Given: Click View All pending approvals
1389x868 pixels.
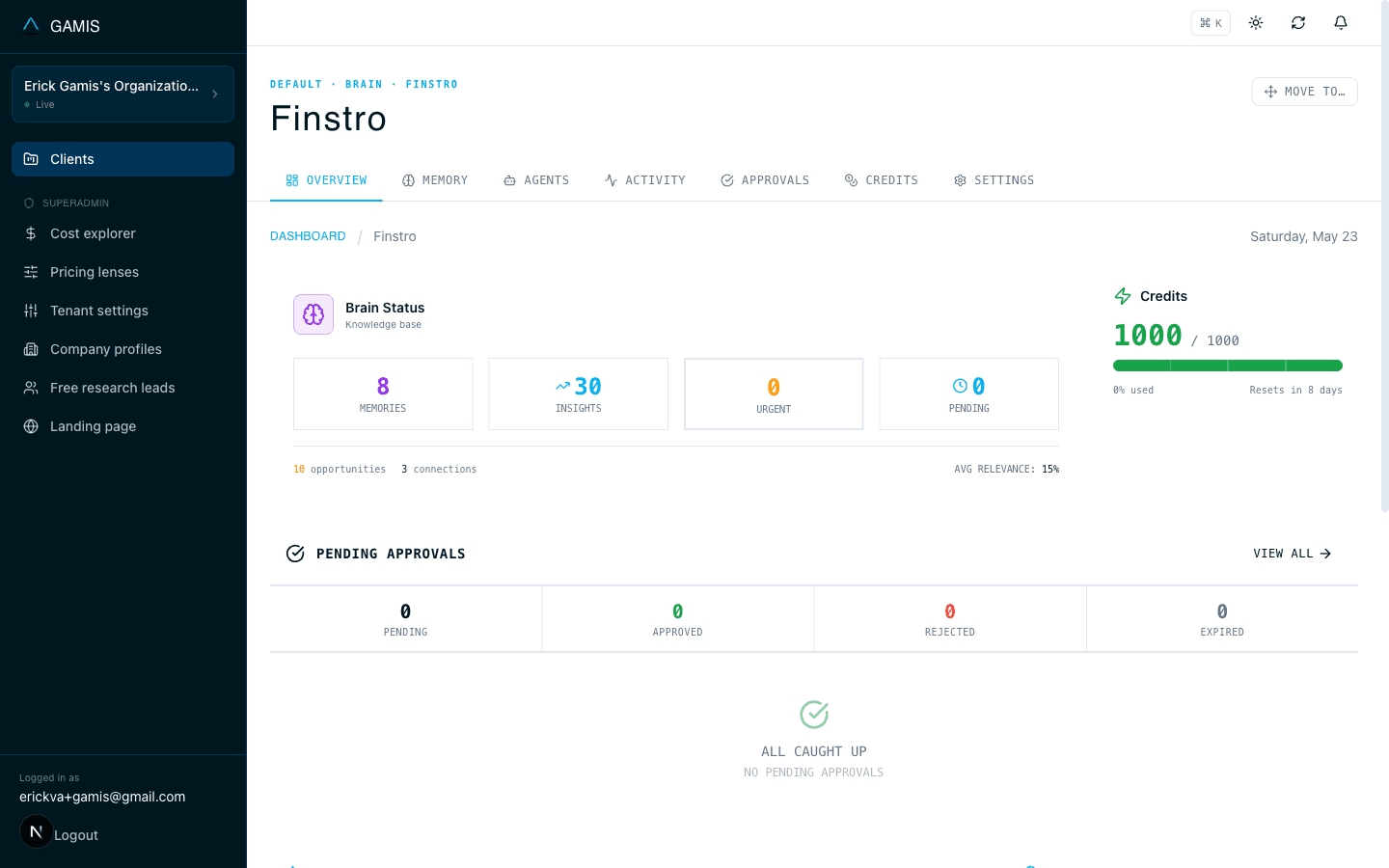Looking at the screenshot, I should [x=1293, y=554].
